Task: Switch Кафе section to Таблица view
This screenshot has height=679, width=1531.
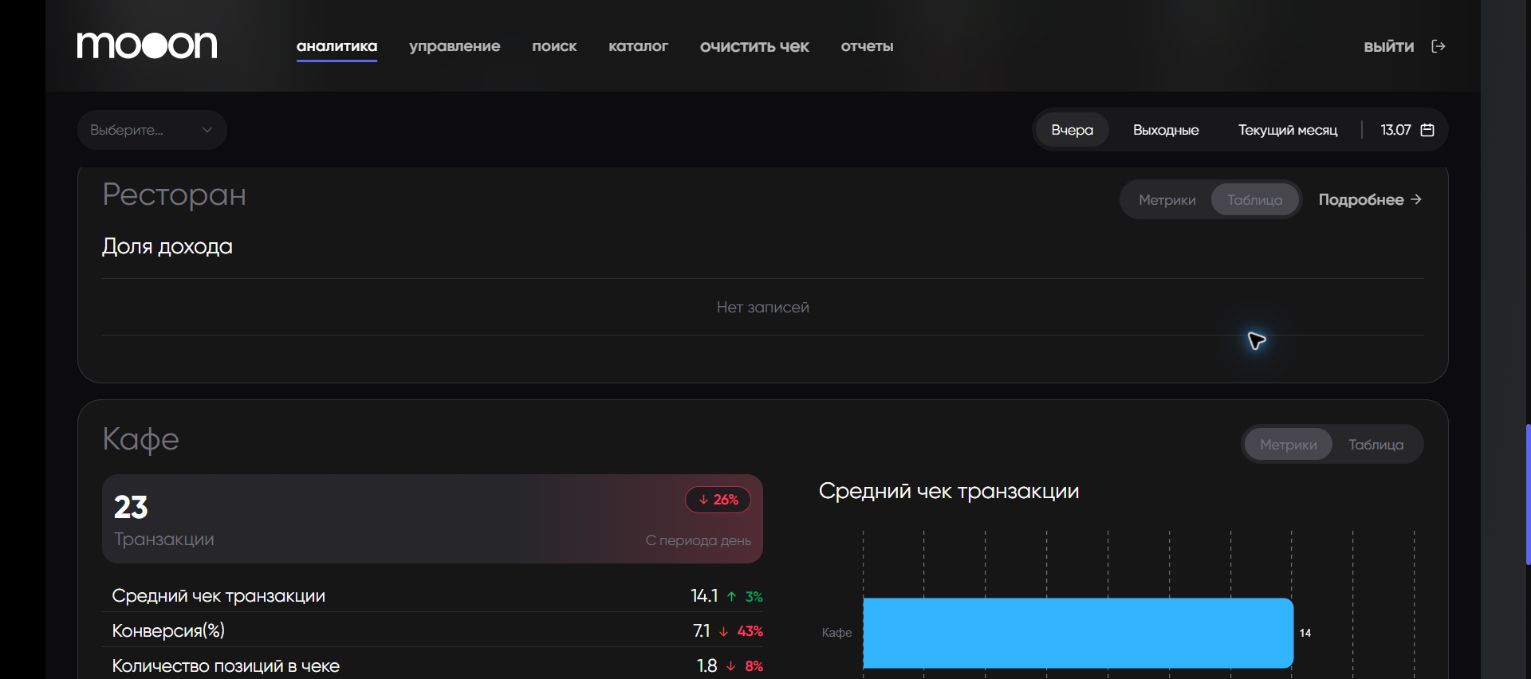Action: (1376, 444)
